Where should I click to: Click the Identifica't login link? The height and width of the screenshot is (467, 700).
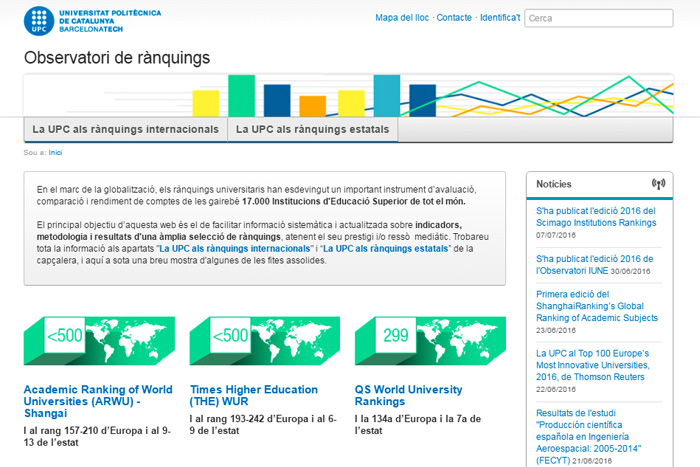(x=499, y=18)
